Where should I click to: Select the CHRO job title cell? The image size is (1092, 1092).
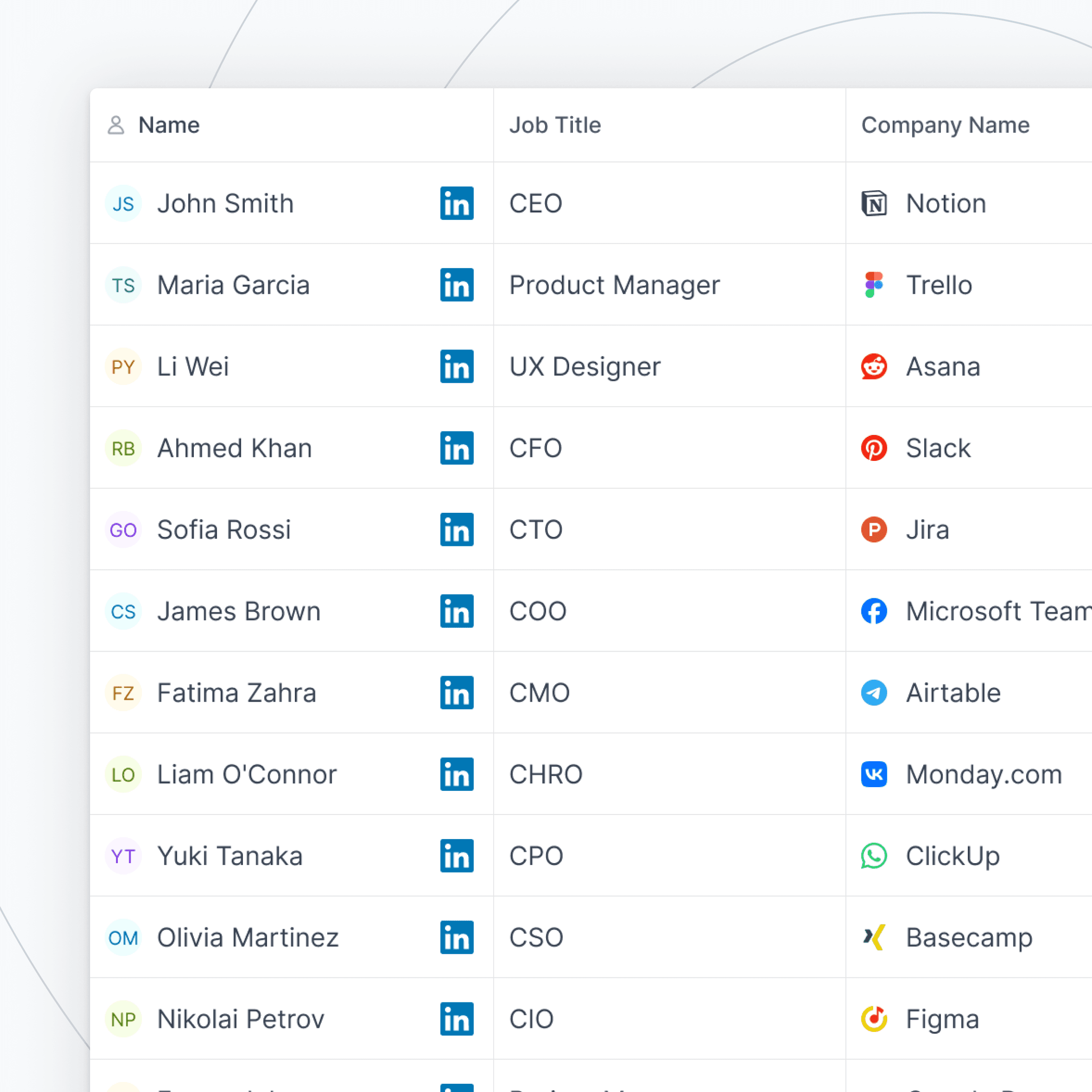(x=546, y=774)
